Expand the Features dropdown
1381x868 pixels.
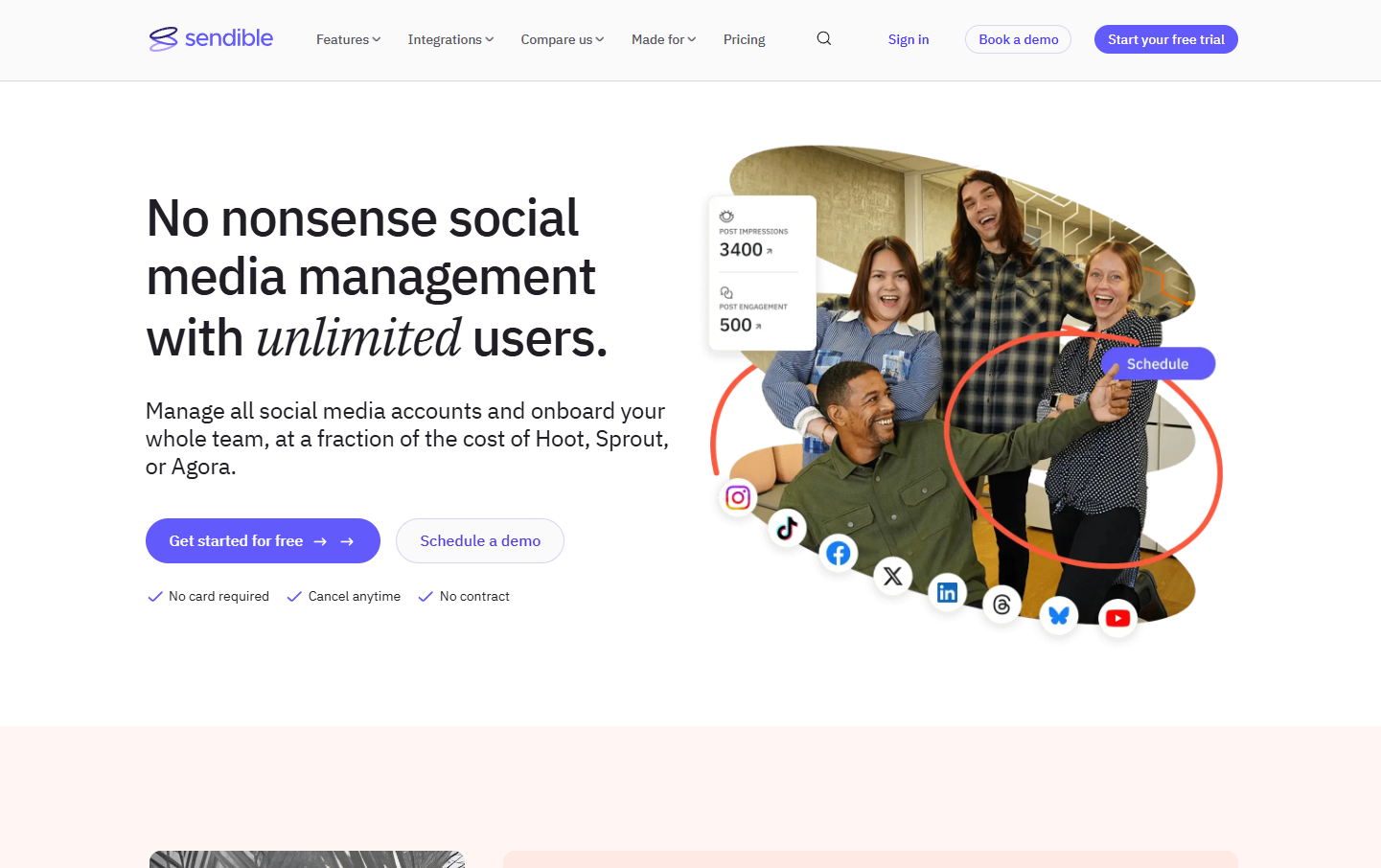point(349,39)
